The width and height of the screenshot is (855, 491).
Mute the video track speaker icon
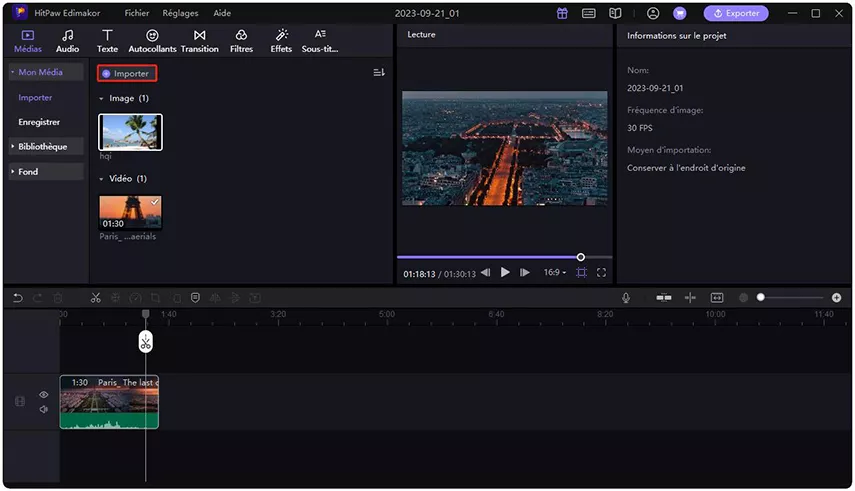point(44,409)
